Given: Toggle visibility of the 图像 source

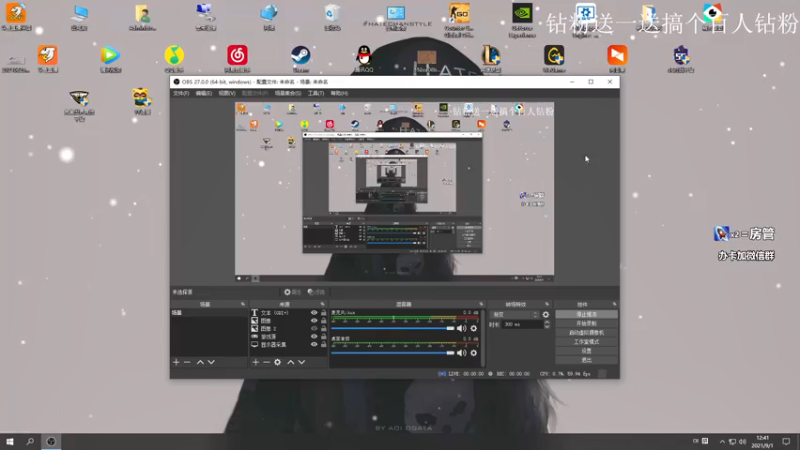Looking at the screenshot, I should point(314,321).
